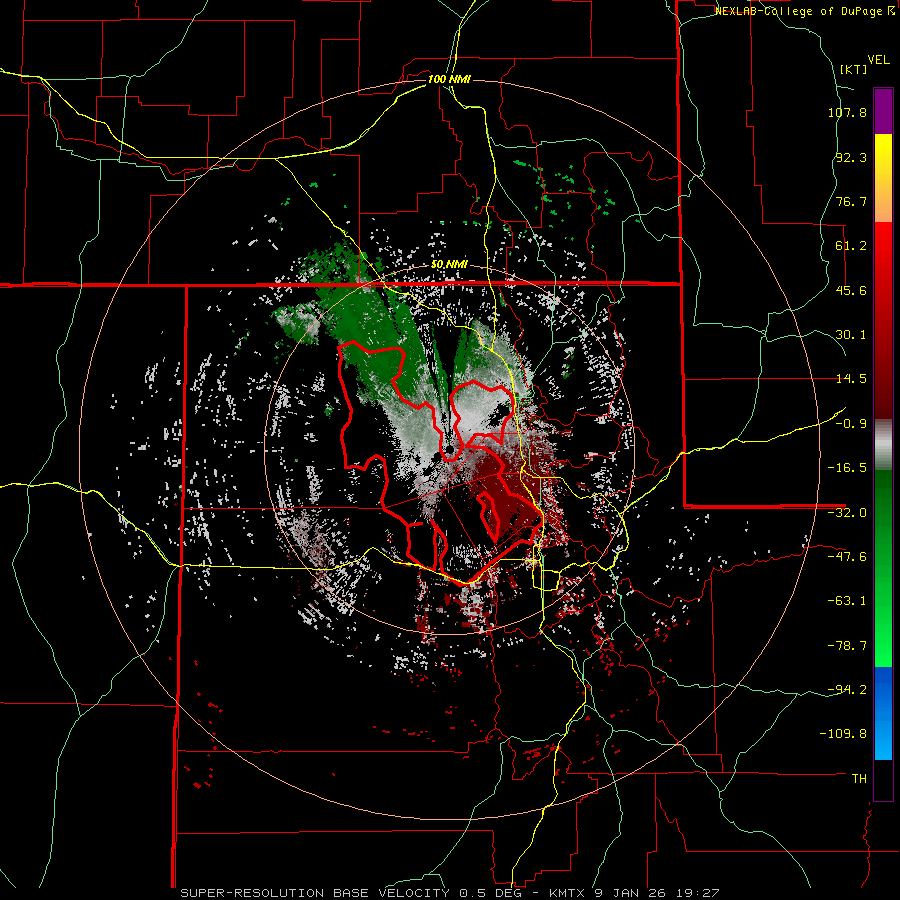This screenshot has height=900, width=900.
Task: Click the 45.6 velocity scale value
Action: tap(851, 290)
